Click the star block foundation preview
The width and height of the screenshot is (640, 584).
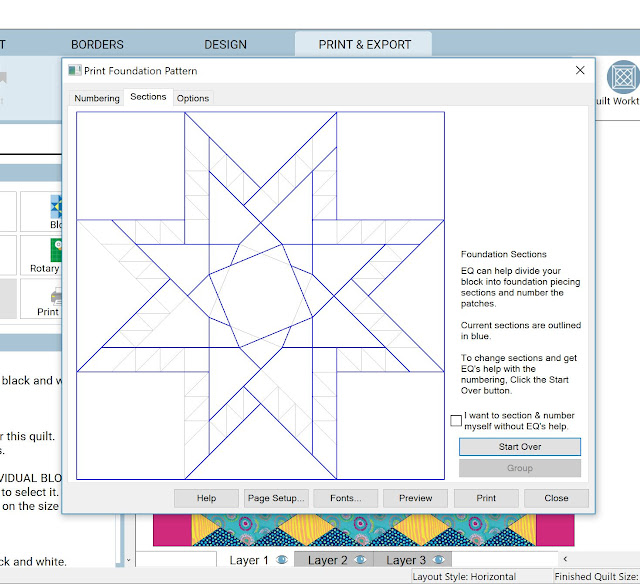[x=260, y=295]
